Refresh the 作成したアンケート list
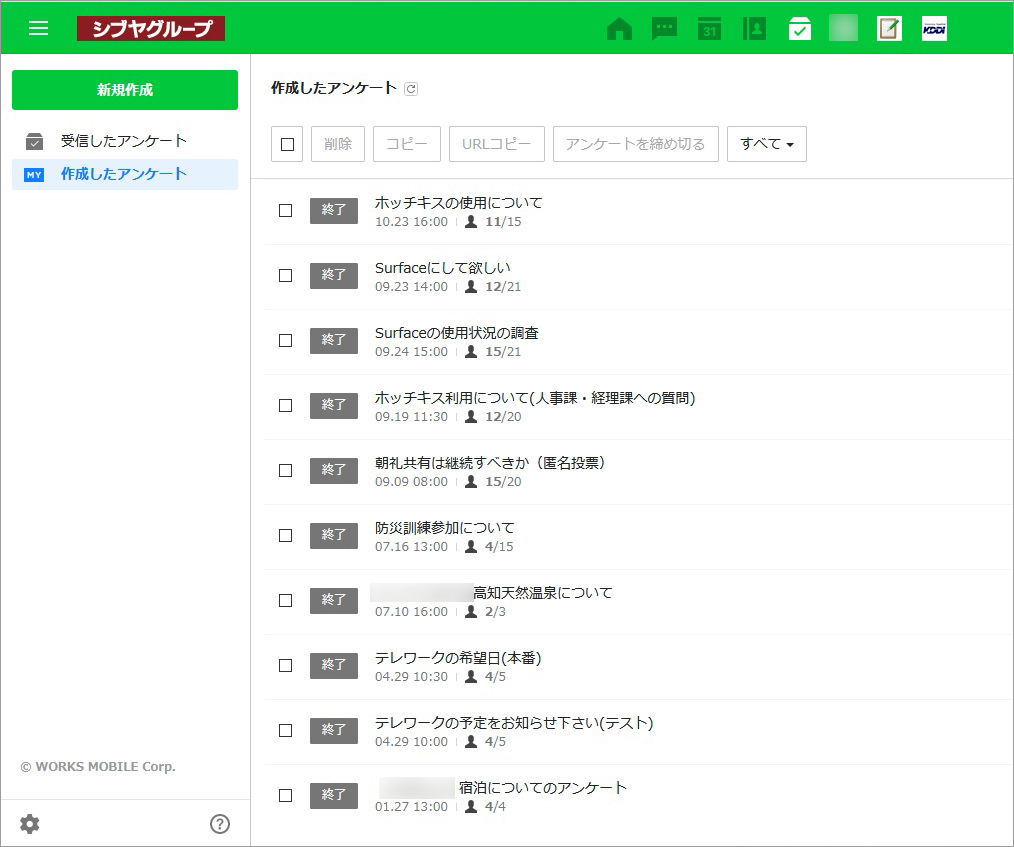Image resolution: width=1014 pixels, height=847 pixels. (x=411, y=89)
